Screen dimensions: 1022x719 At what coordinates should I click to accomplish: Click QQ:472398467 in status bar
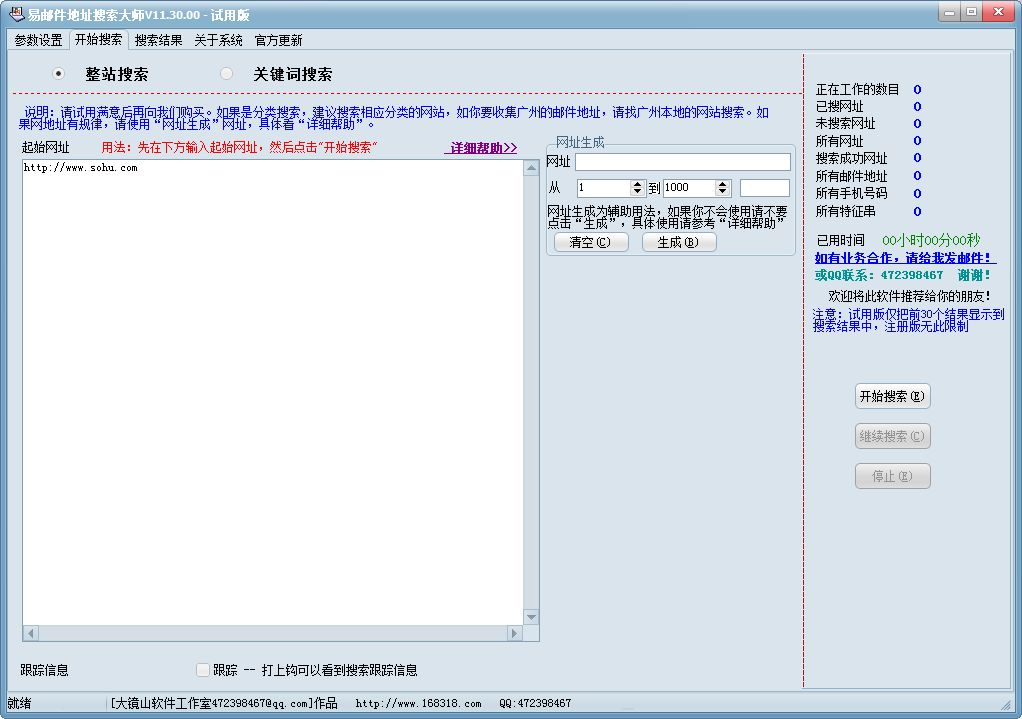click(x=535, y=703)
